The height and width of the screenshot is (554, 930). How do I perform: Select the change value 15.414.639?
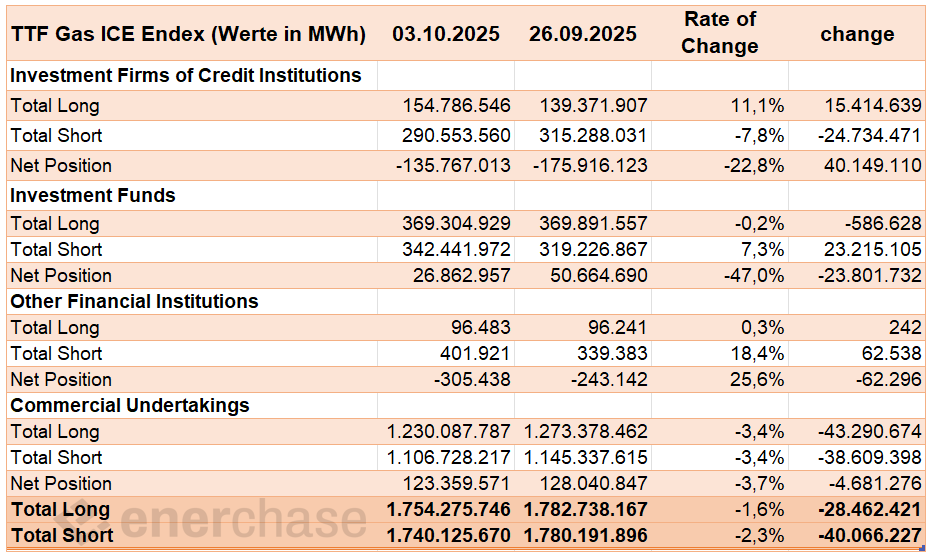(x=873, y=106)
